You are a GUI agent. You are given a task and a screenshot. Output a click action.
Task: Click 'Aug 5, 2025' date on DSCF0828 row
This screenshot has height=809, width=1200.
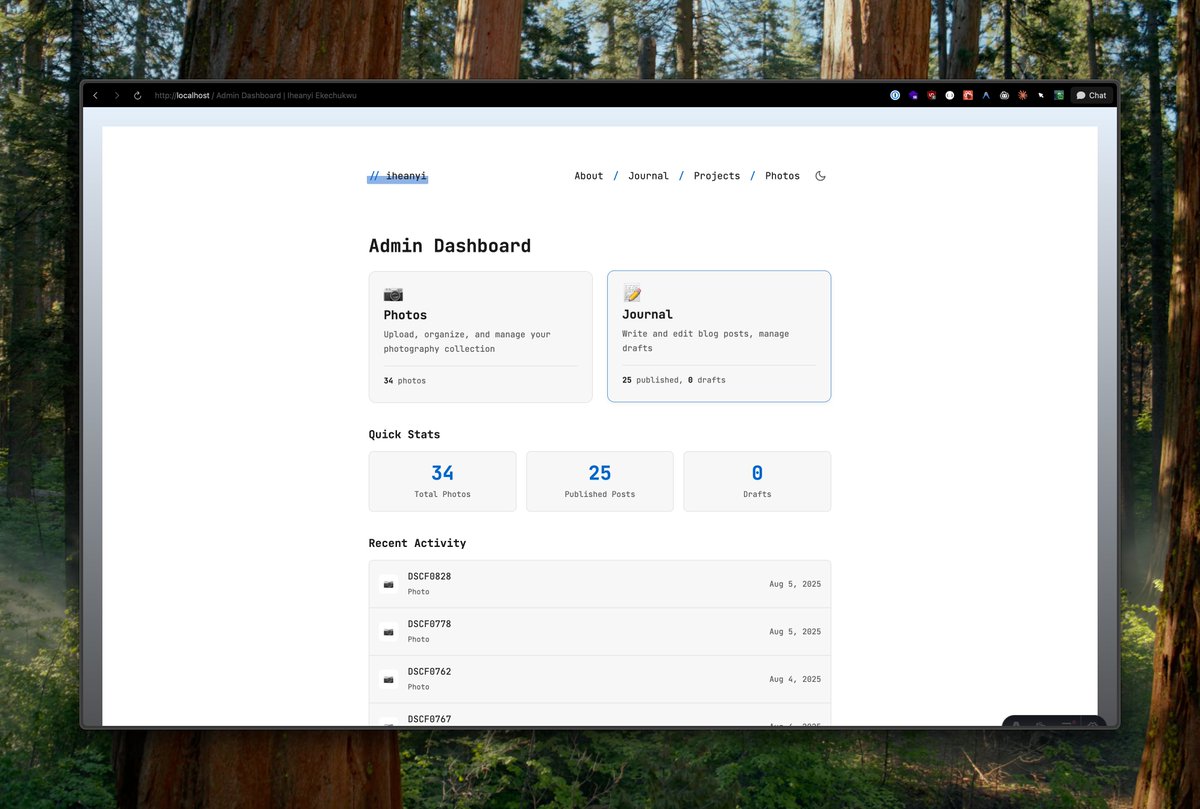[795, 584]
